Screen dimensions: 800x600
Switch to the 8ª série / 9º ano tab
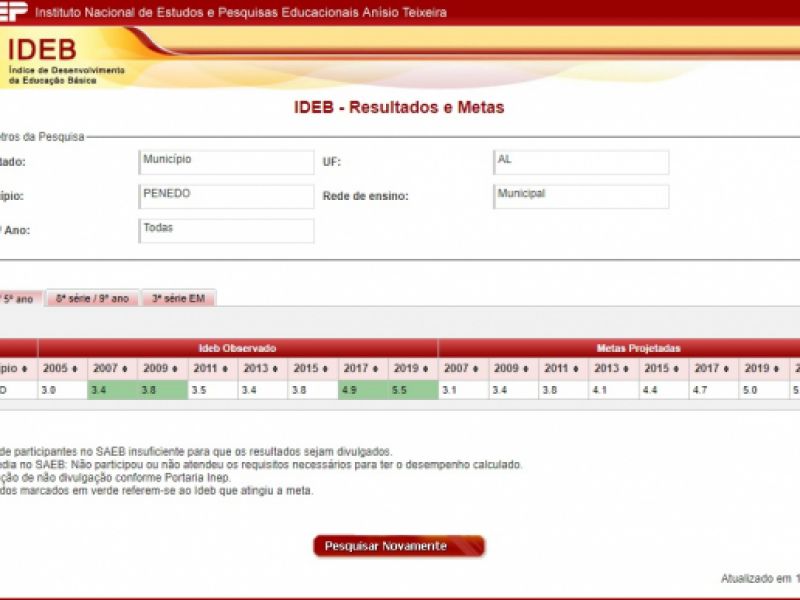click(x=92, y=298)
